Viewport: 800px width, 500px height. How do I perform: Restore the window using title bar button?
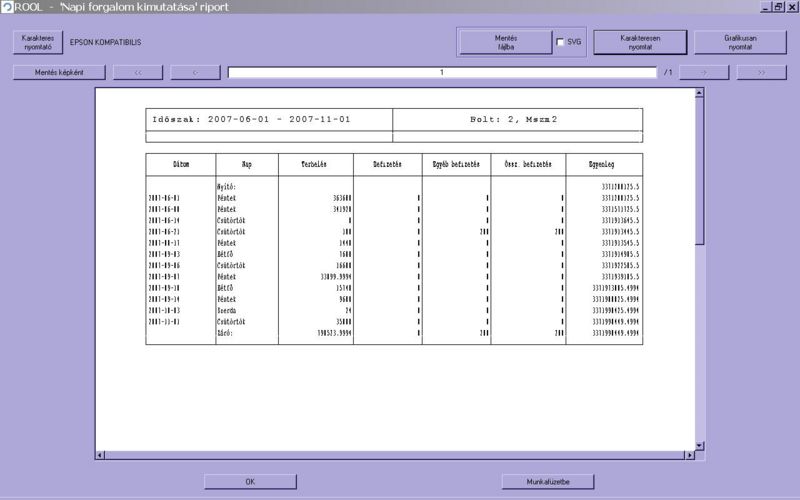tap(778, 7)
